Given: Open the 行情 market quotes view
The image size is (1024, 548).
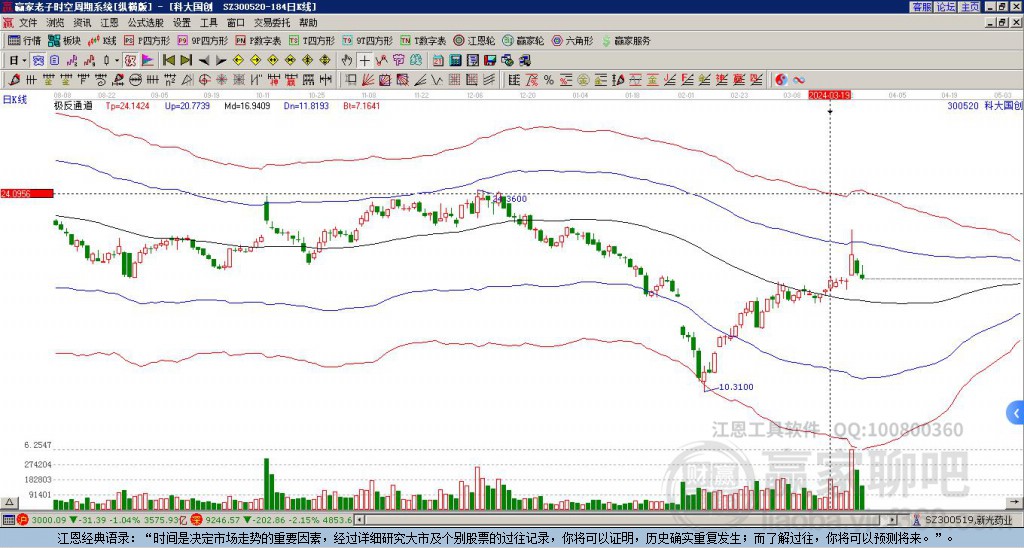Looking at the screenshot, I should click(24, 40).
